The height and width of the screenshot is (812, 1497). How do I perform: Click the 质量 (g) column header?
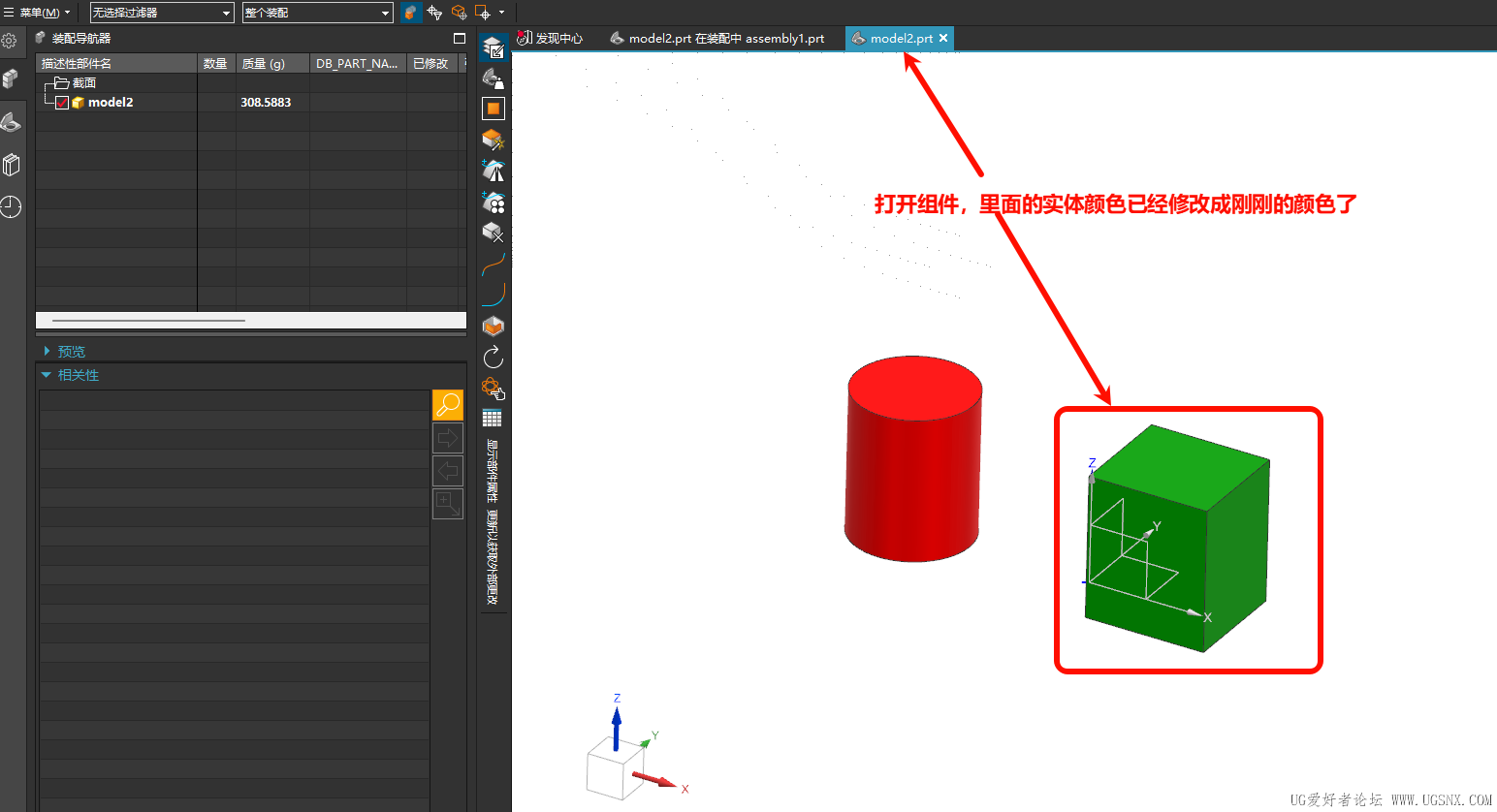point(264,64)
